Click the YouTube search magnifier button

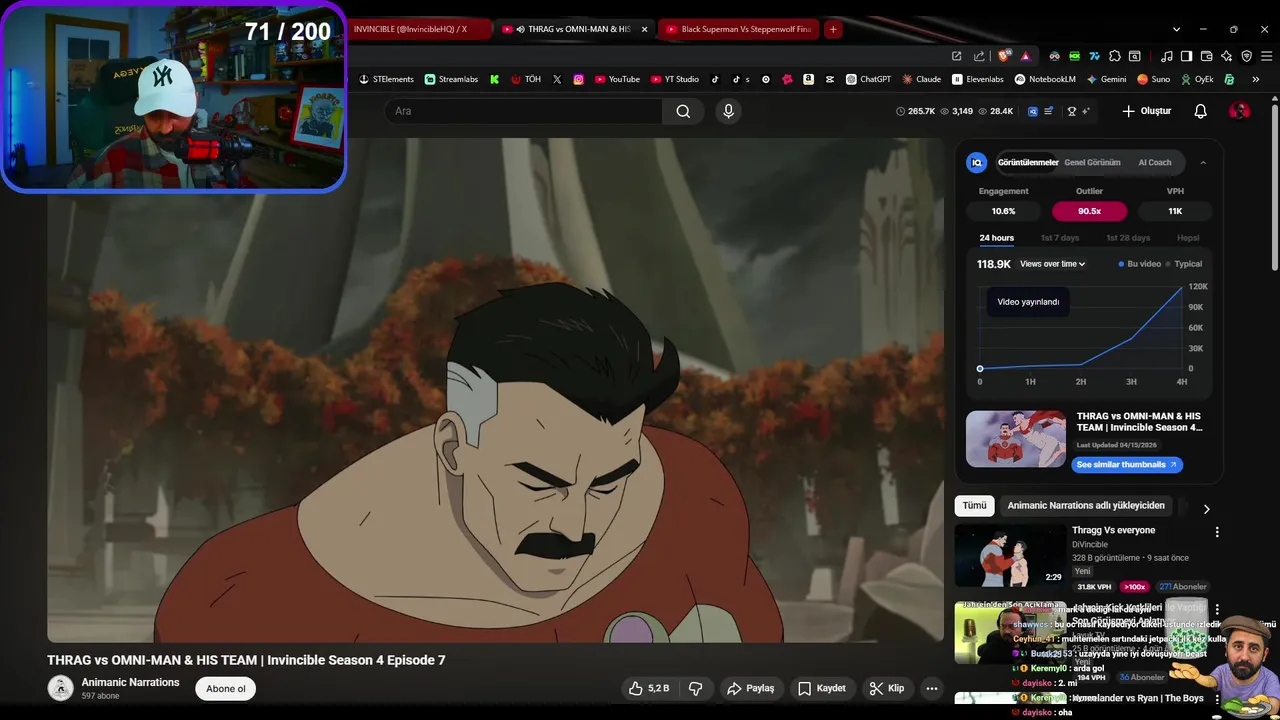coord(683,111)
